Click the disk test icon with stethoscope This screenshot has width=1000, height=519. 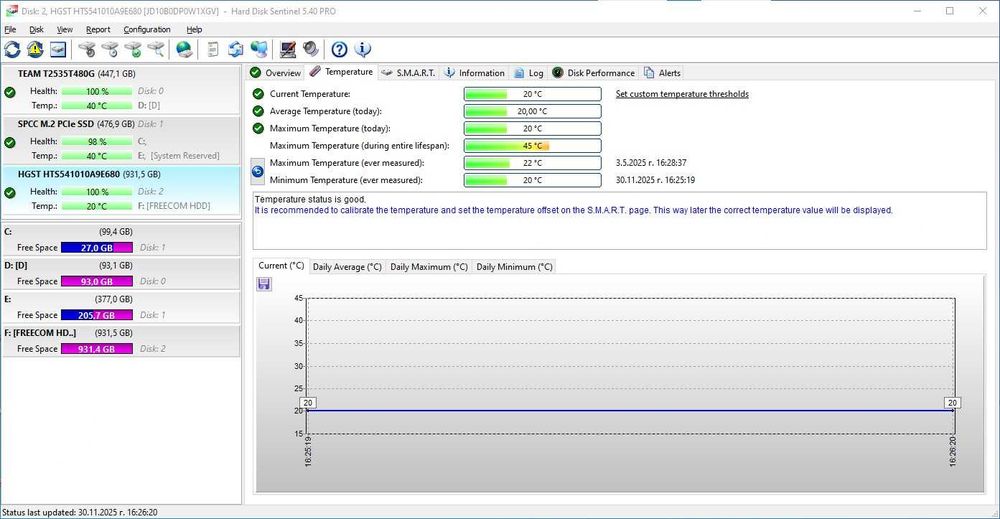[87, 49]
